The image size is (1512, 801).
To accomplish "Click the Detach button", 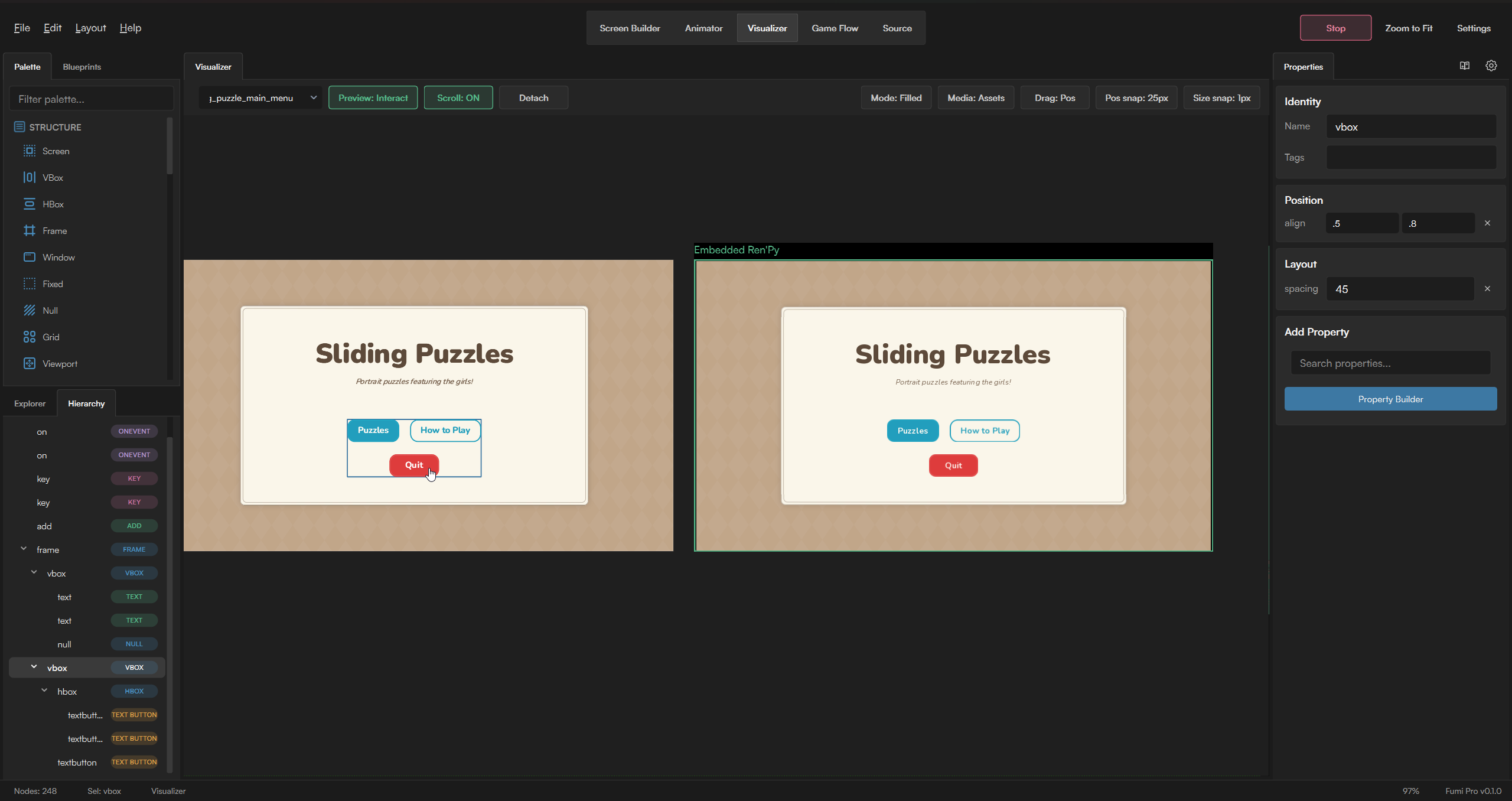I will point(533,97).
